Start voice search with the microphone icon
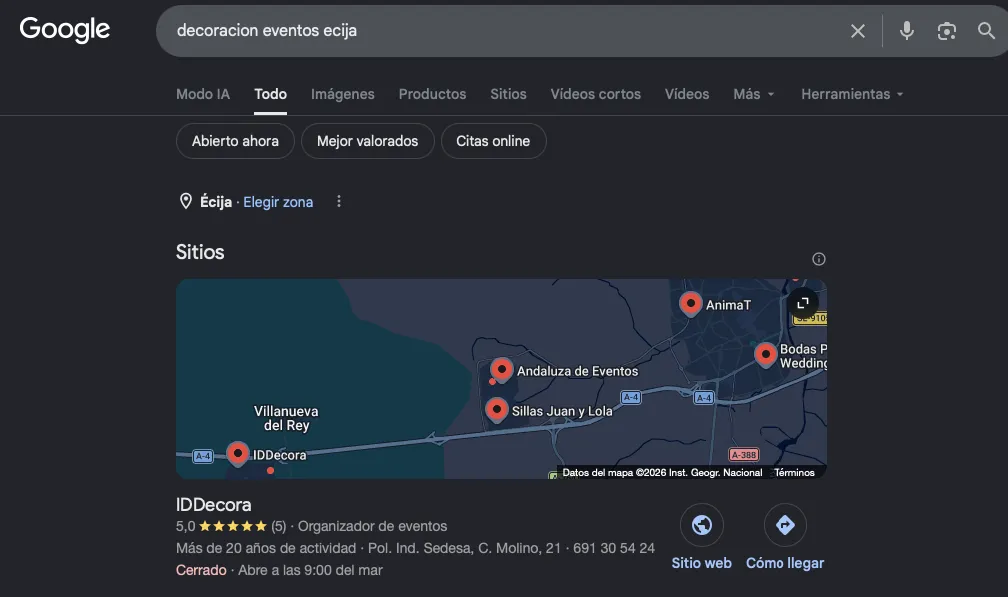 coord(906,30)
